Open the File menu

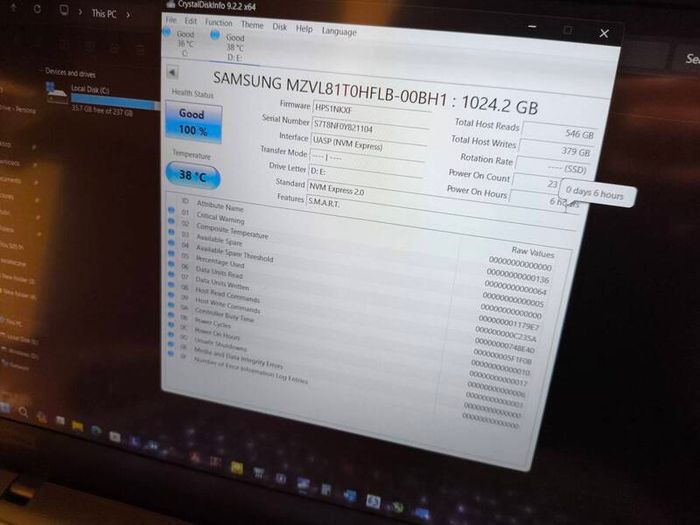pyautogui.click(x=171, y=20)
